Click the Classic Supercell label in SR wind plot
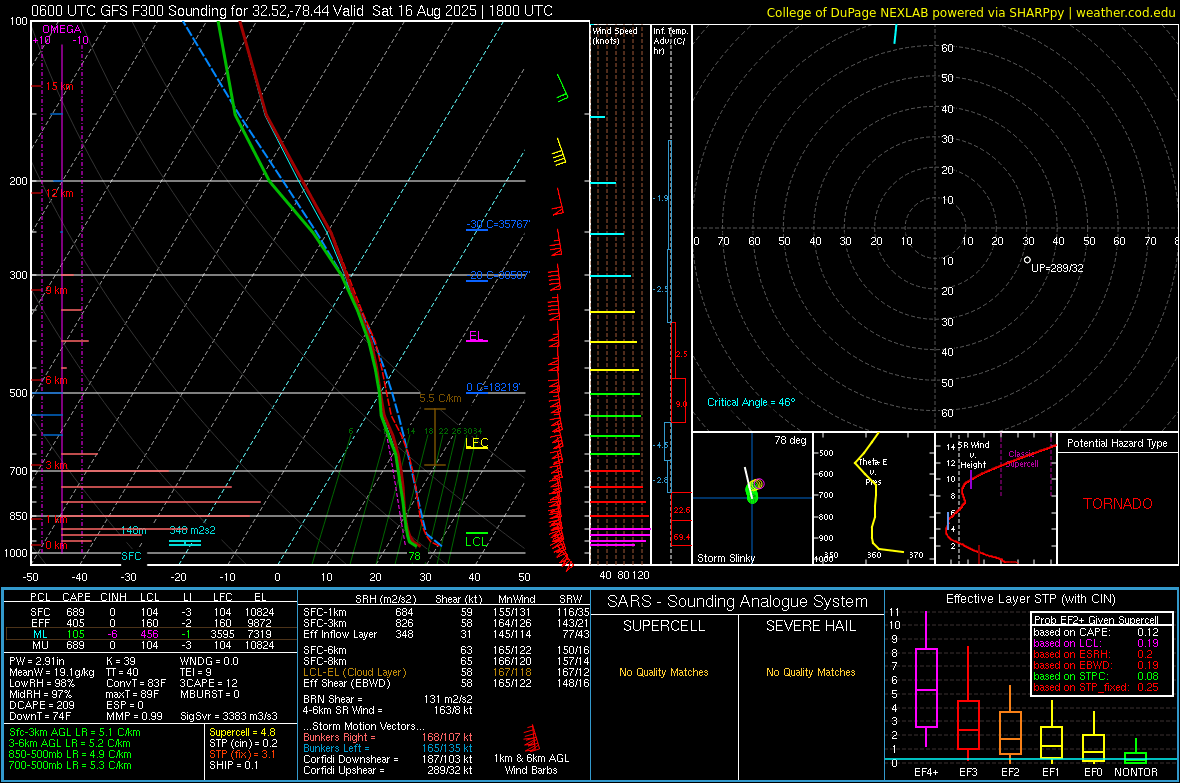1180x783 pixels. tap(1023, 459)
